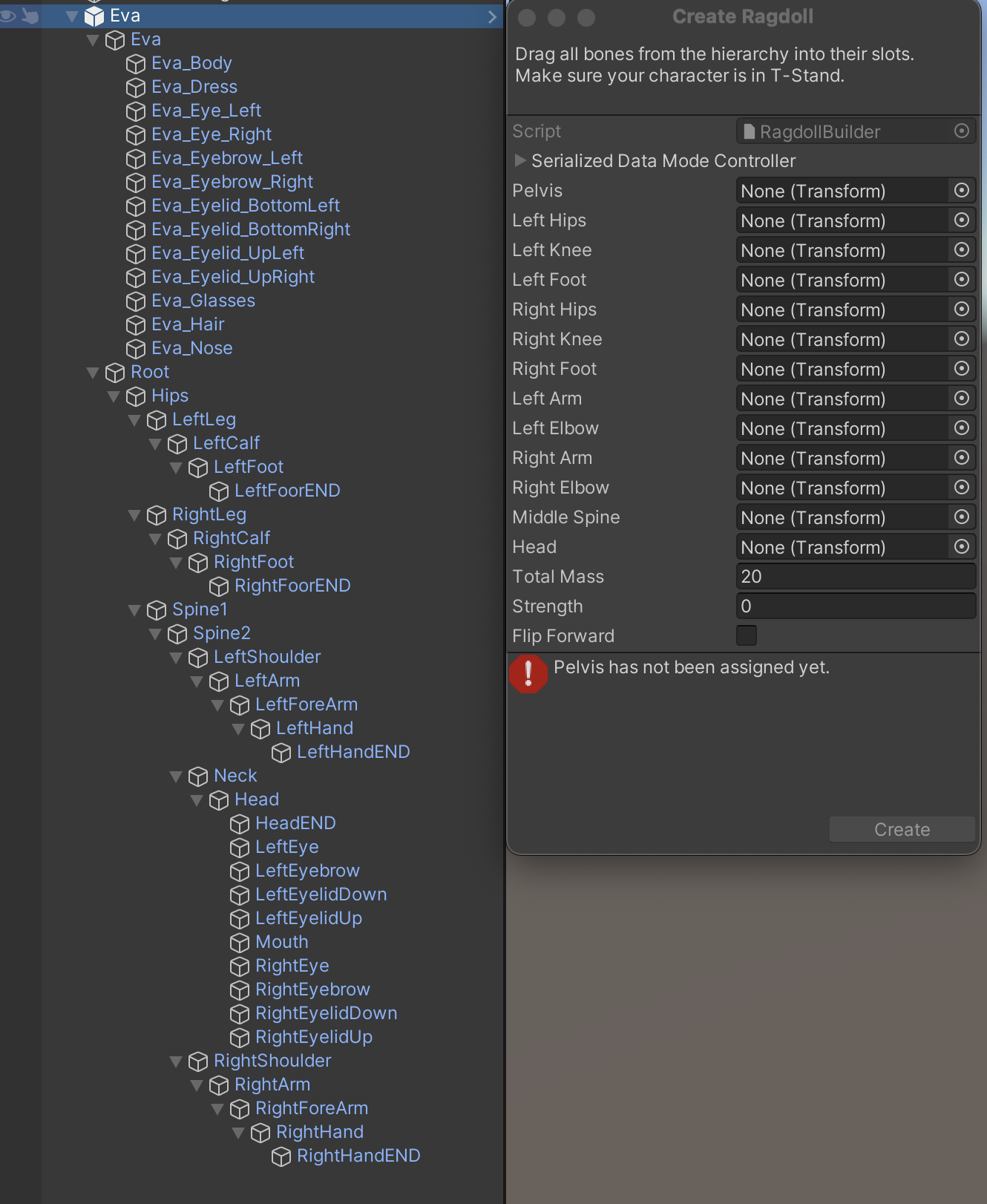Click the object picker for Pelvis field
This screenshot has width=987, height=1204.
coord(961,191)
